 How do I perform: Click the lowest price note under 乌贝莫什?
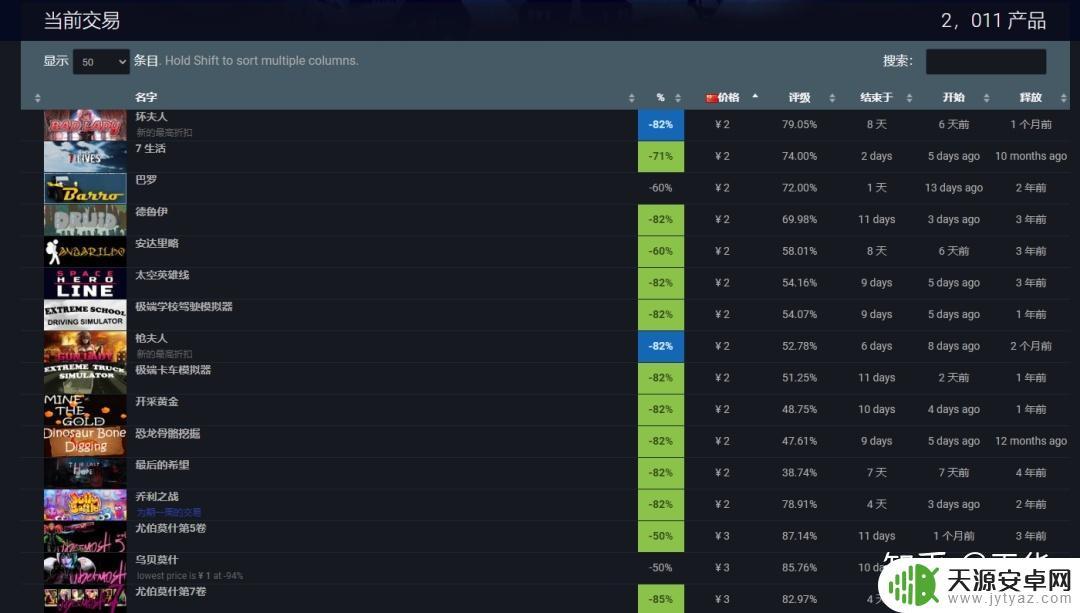(x=189, y=576)
